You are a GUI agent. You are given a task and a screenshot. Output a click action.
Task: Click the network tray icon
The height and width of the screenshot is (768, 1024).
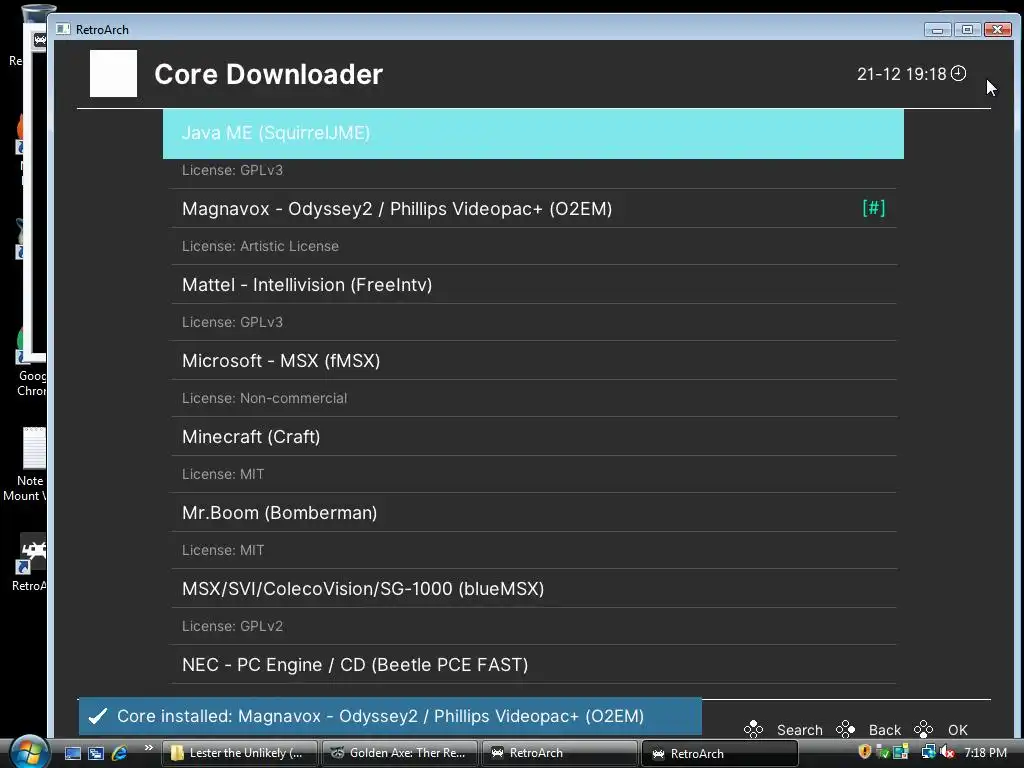(x=927, y=752)
